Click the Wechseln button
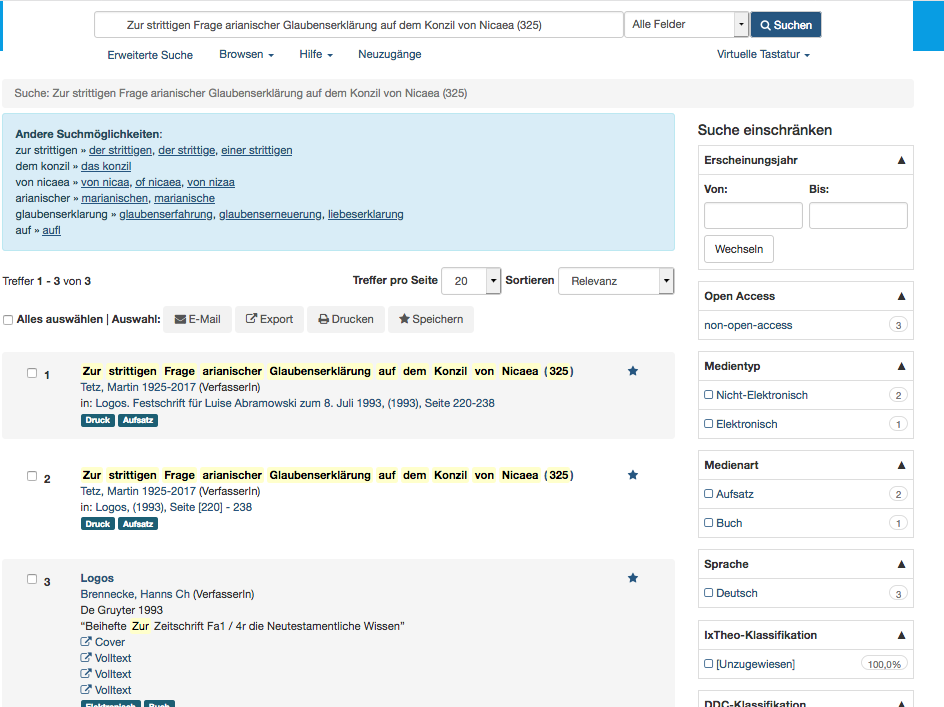The image size is (944, 707). (739, 249)
